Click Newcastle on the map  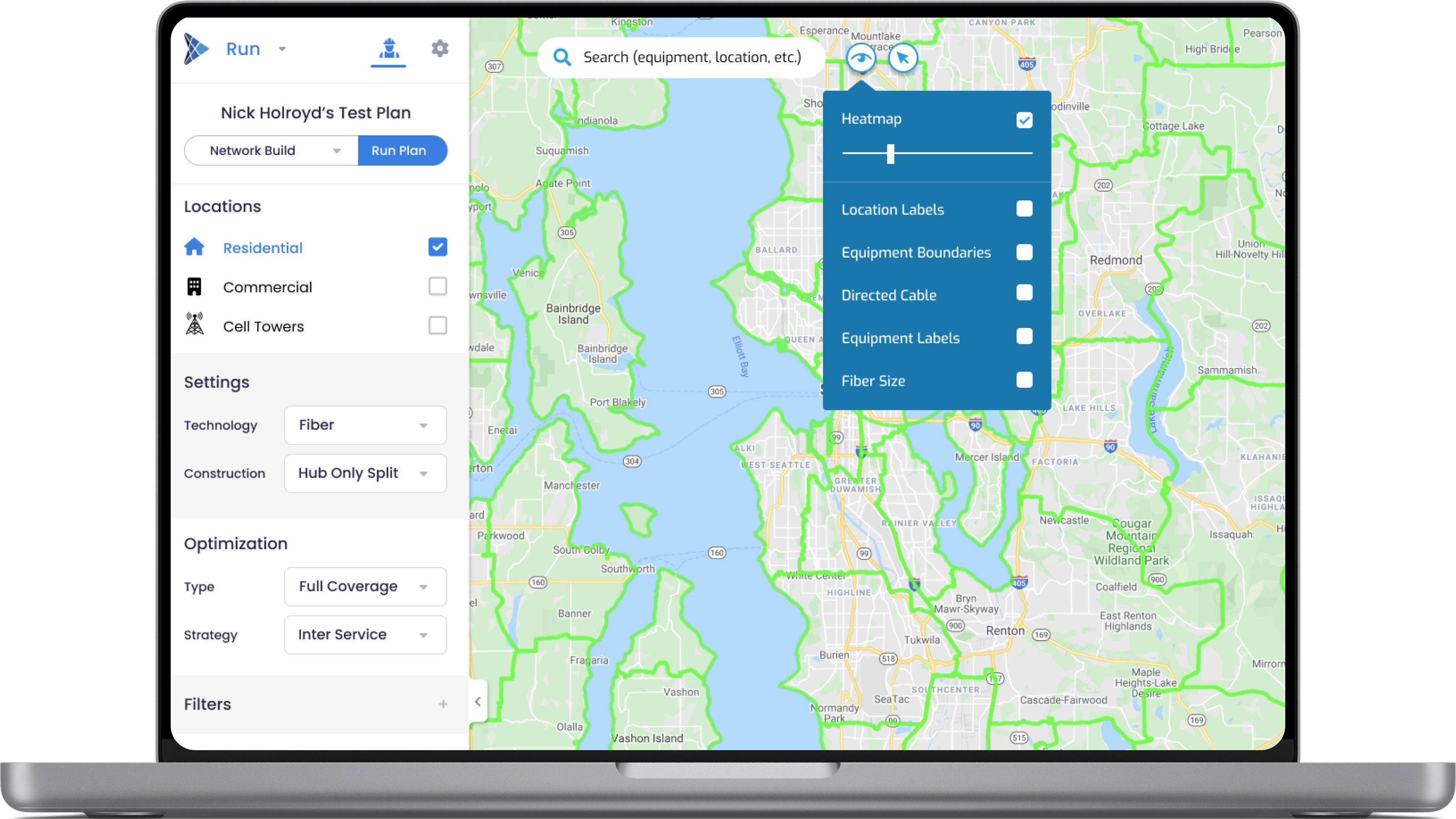(x=1064, y=520)
